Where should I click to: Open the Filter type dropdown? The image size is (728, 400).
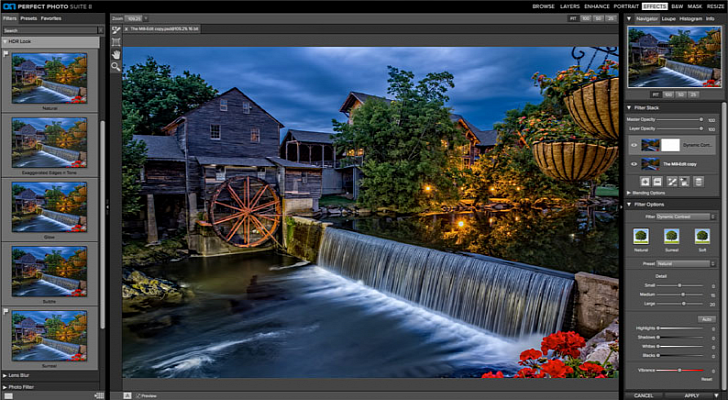[x=686, y=217]
